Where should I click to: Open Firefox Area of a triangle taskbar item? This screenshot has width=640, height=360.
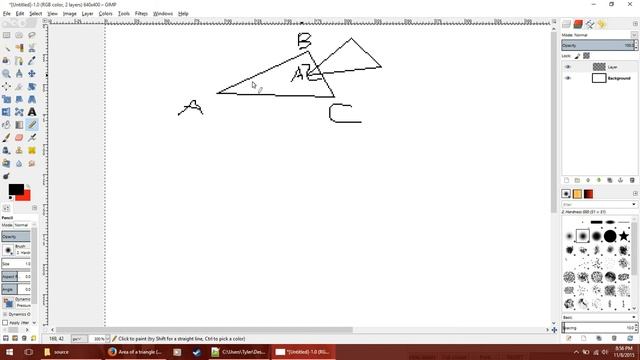point(135,352)
